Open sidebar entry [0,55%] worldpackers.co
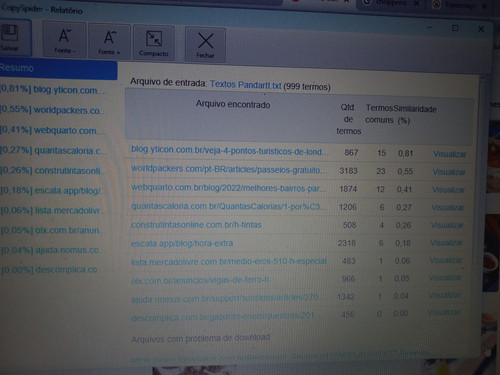500x375 pixels. pyautogui.click(x=53, y=110)
